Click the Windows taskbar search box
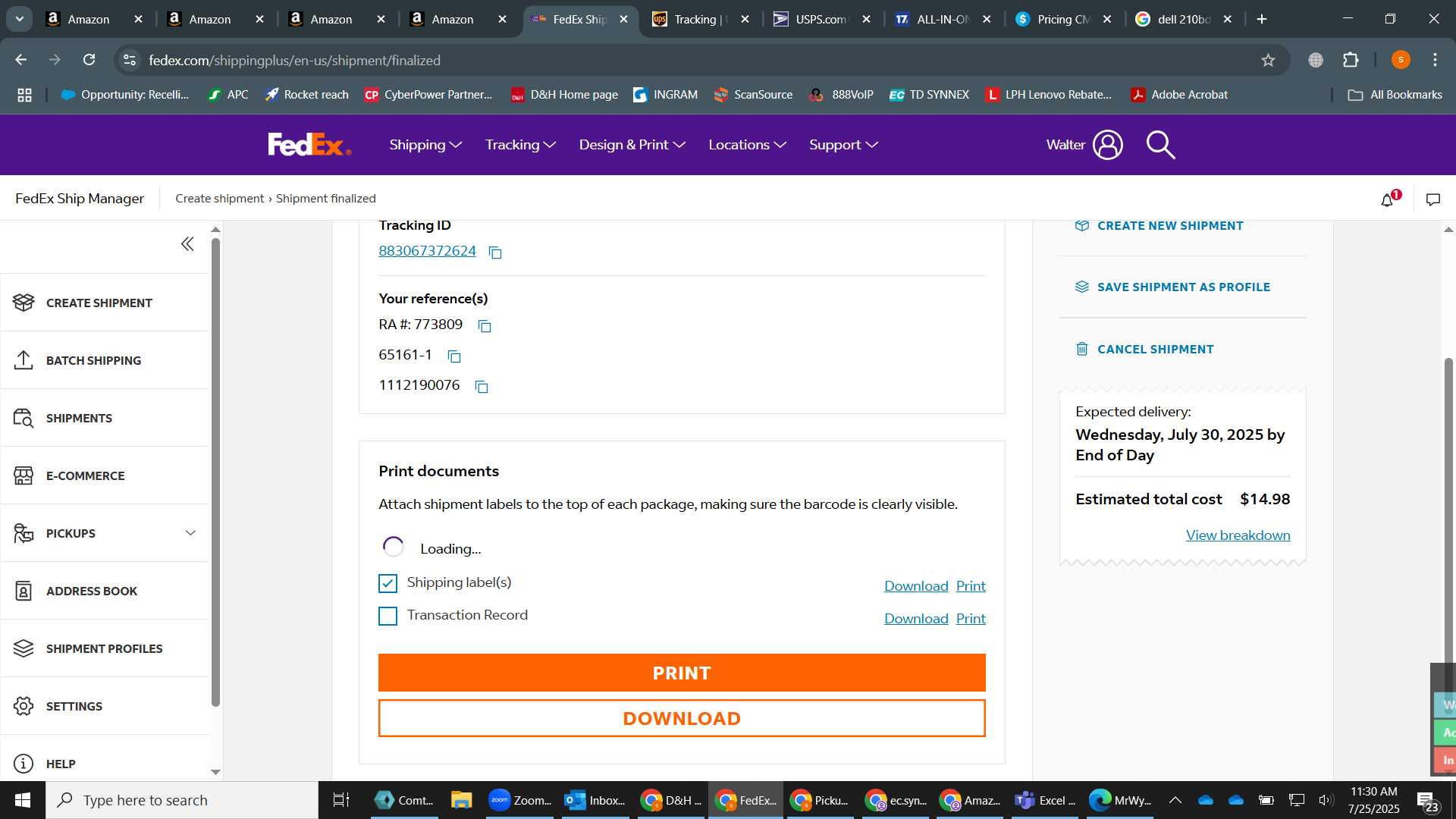 tap(182, 800)
